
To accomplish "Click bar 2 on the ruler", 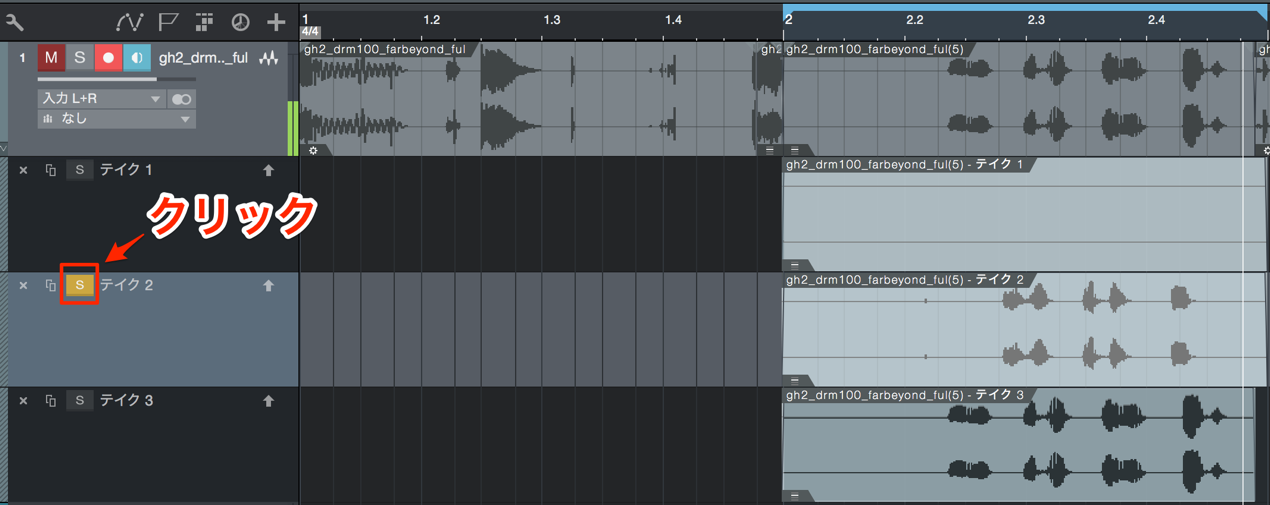I will tap(789, 20).
